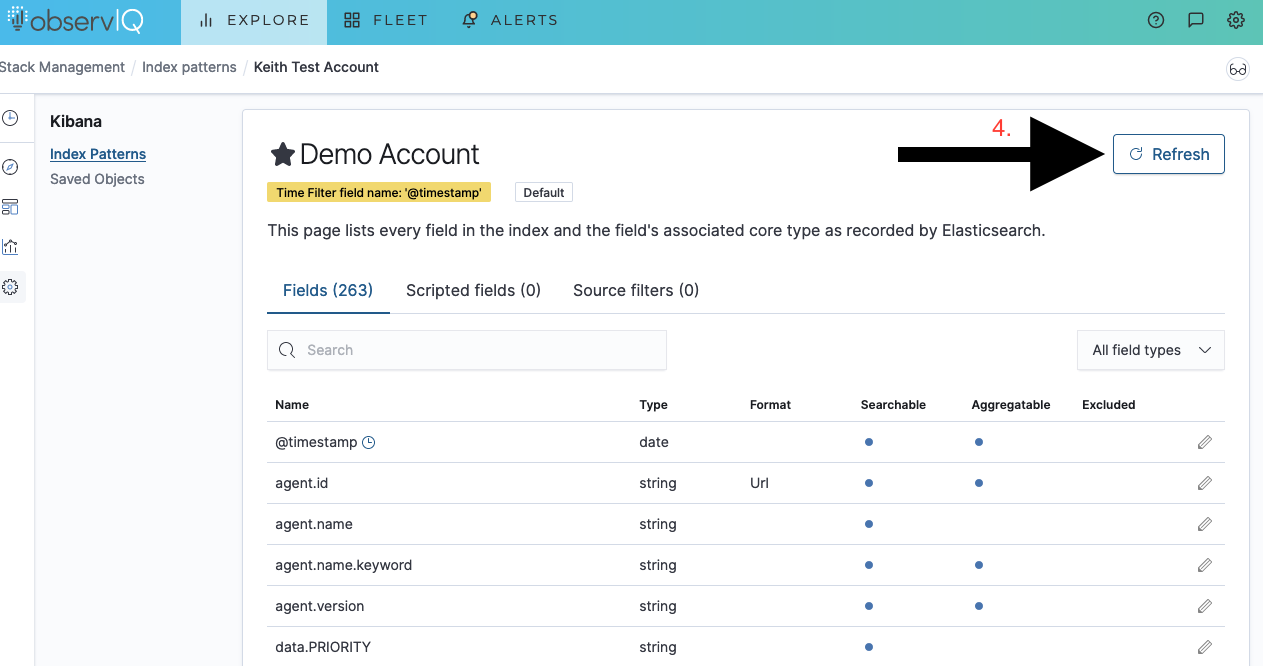The height and width of the screenshot is (666, 1263).
Task: Open Management gear icon in sidebar
Action: pyautogui.click(x=10, y=287)
